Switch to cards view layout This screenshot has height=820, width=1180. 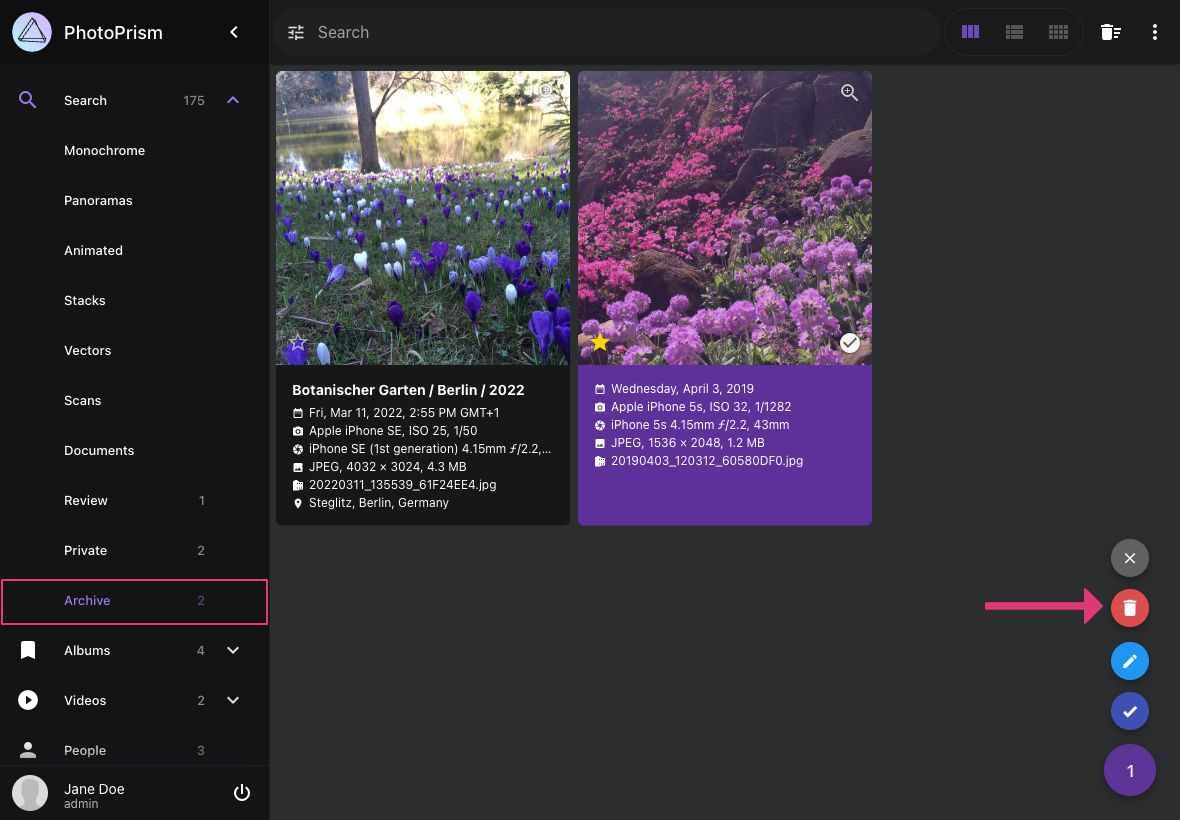970,32
